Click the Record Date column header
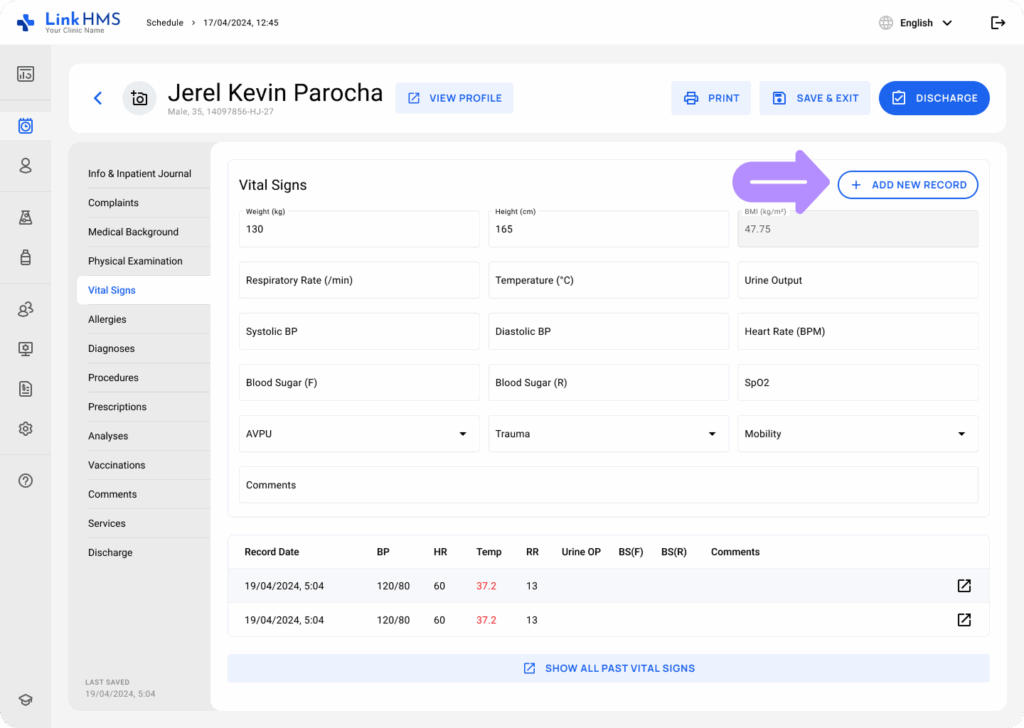This screenshot has width=1024, height=728. 272,552
